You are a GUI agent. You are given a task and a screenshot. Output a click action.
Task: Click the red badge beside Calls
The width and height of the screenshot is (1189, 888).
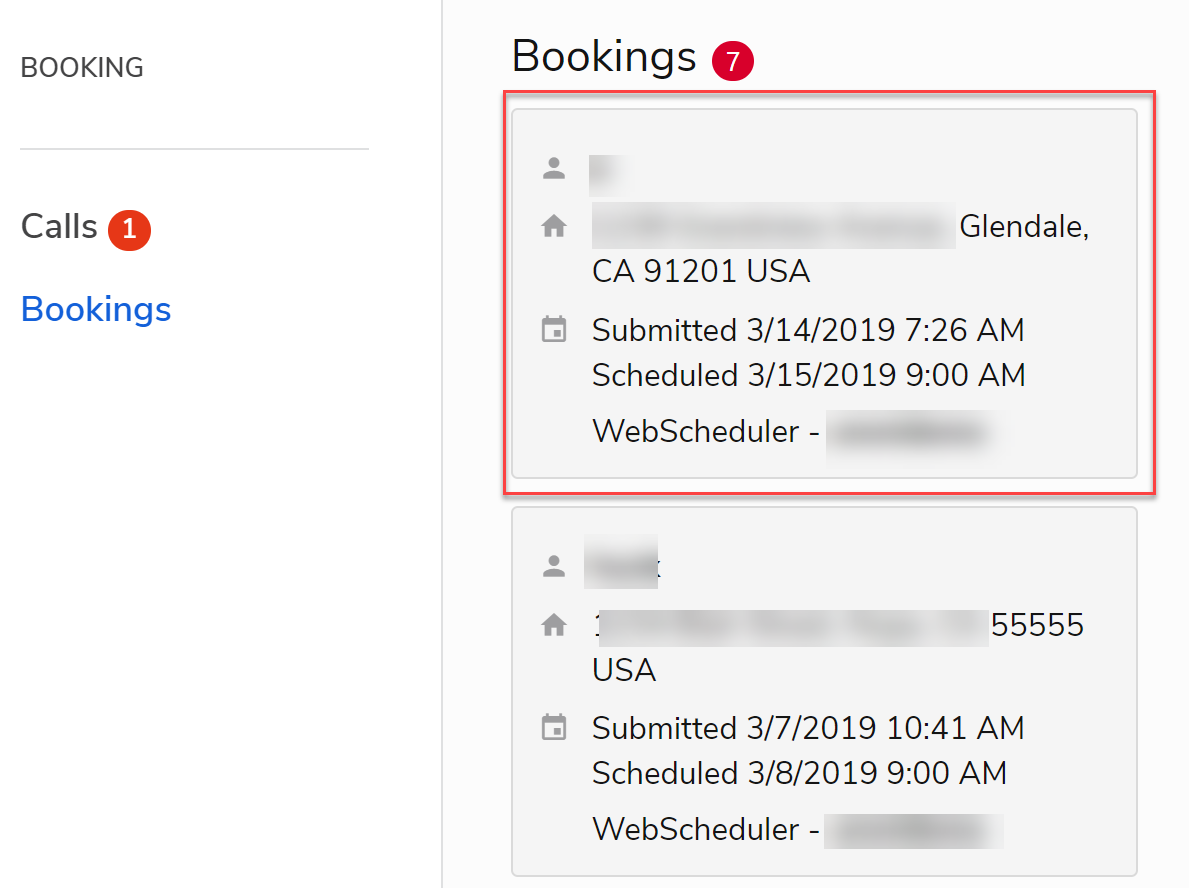point(129,229)
